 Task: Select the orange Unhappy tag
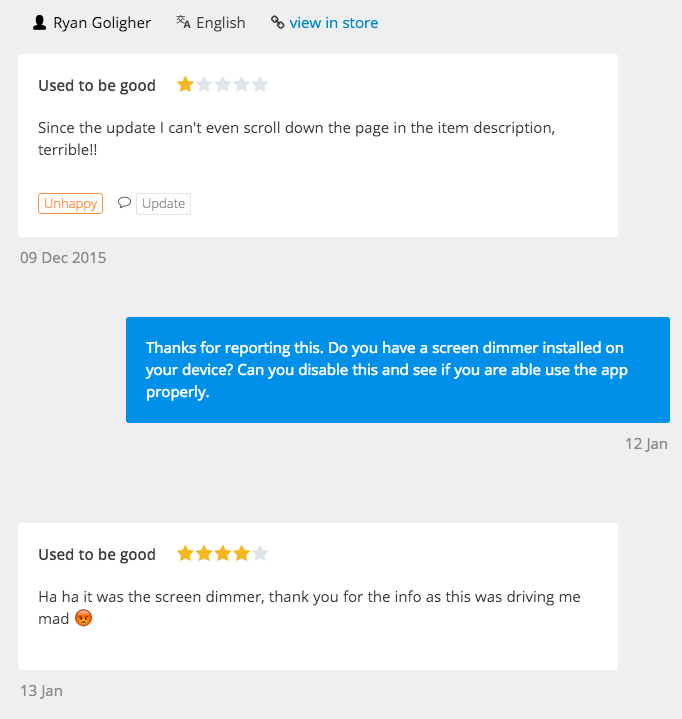pyautogui.click(x=70, y=203)
